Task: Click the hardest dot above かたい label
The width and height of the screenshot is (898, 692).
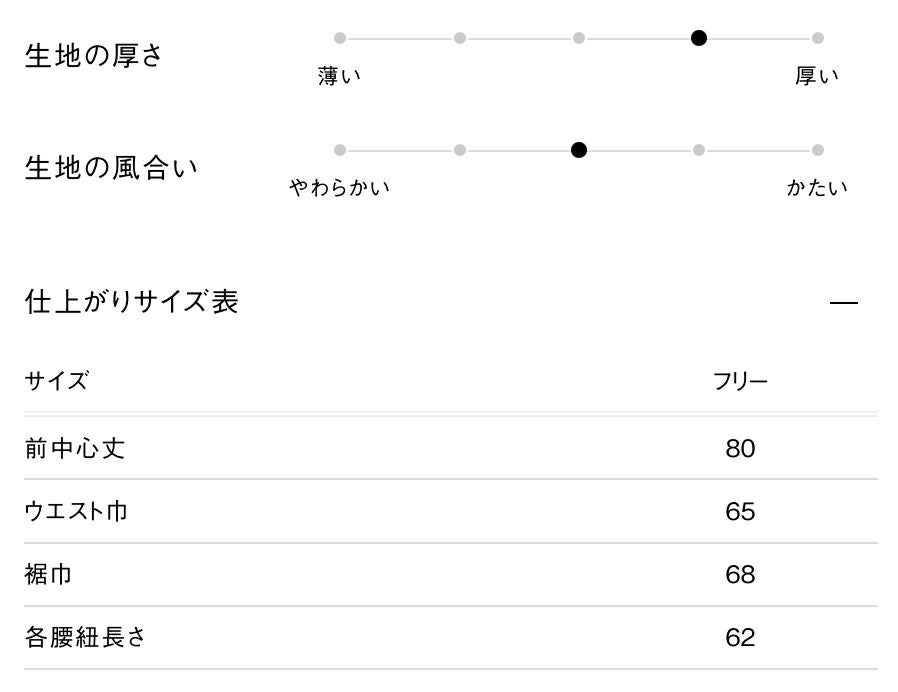Action: pyautogui.click(x=818, y=150)
